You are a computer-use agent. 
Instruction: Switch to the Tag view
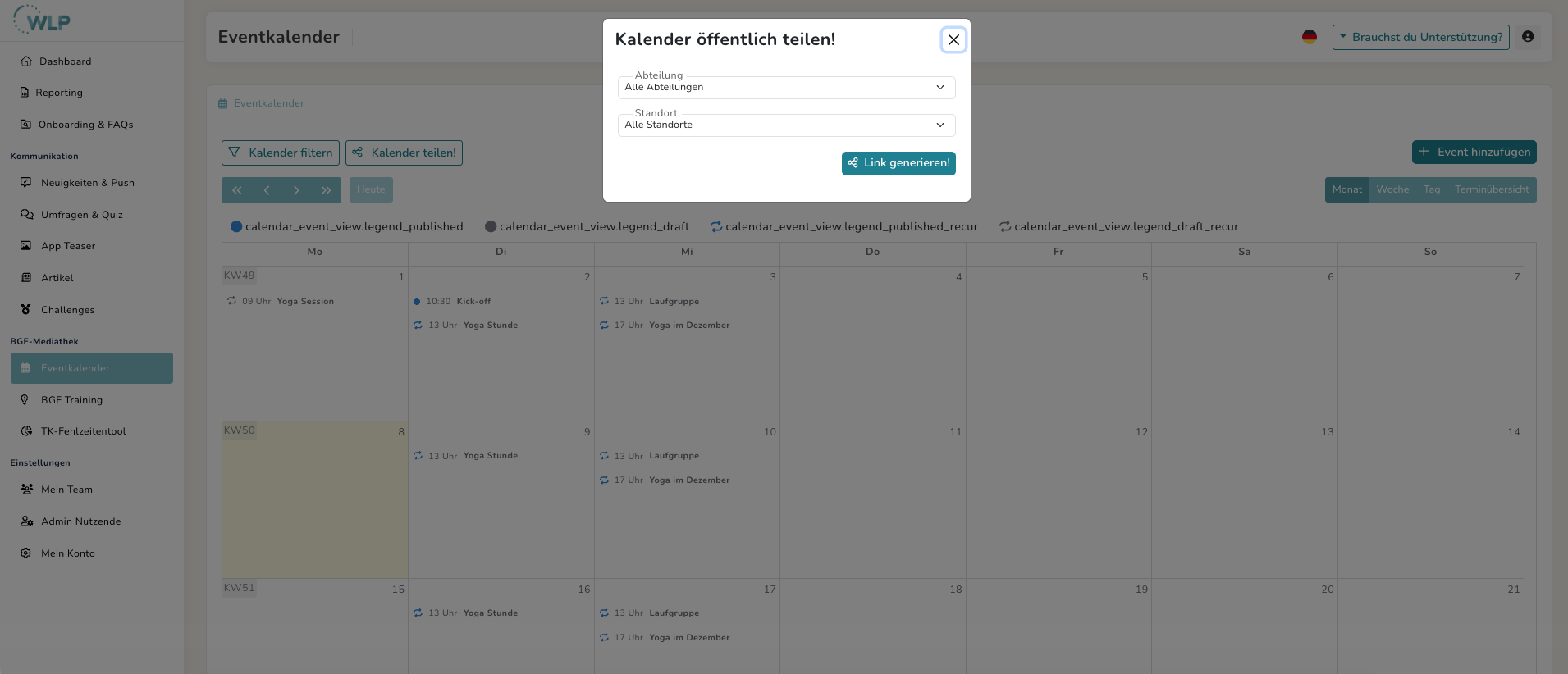point(1432,190)
